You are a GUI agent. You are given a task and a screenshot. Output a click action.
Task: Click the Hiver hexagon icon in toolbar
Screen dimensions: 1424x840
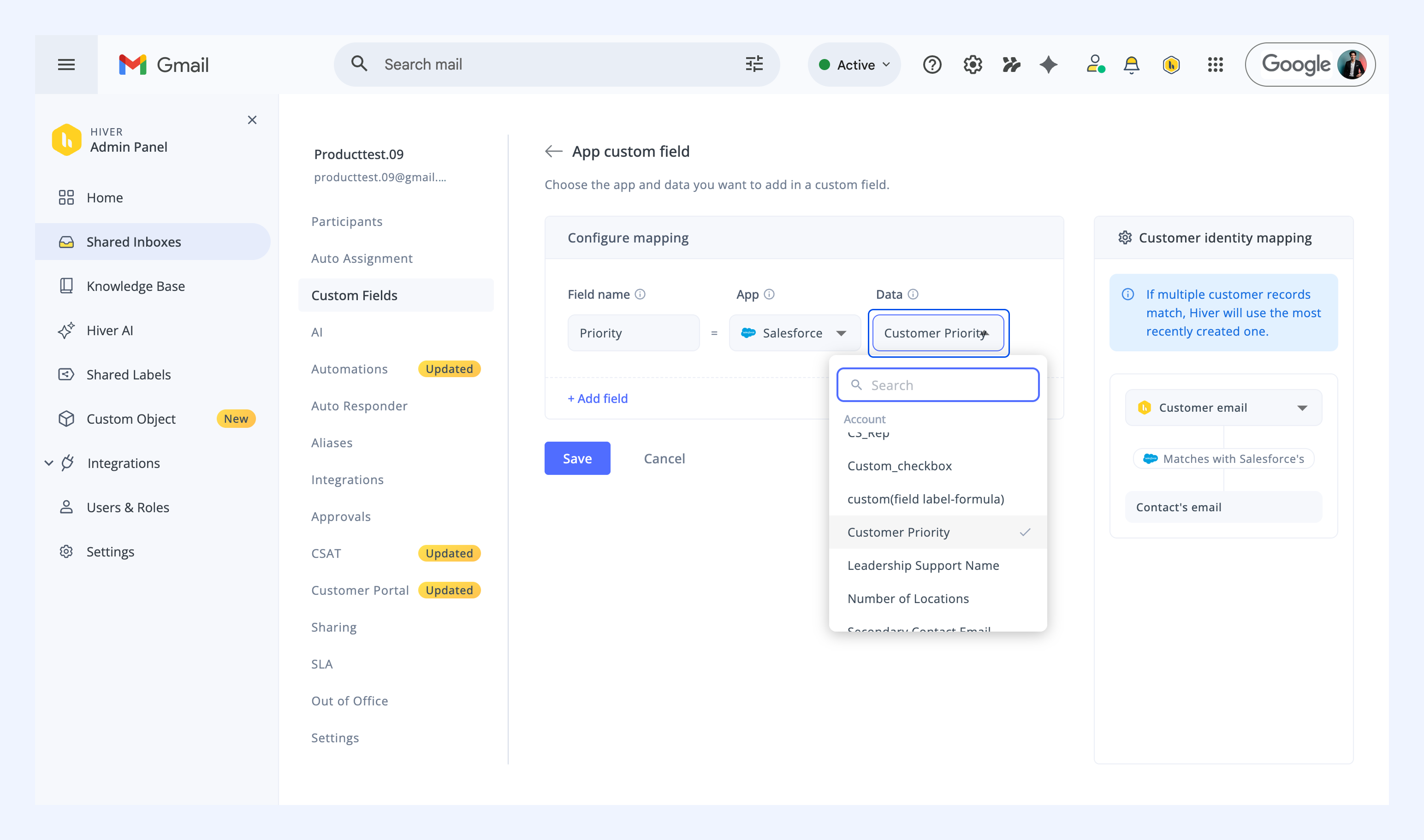click(1171, 65)
